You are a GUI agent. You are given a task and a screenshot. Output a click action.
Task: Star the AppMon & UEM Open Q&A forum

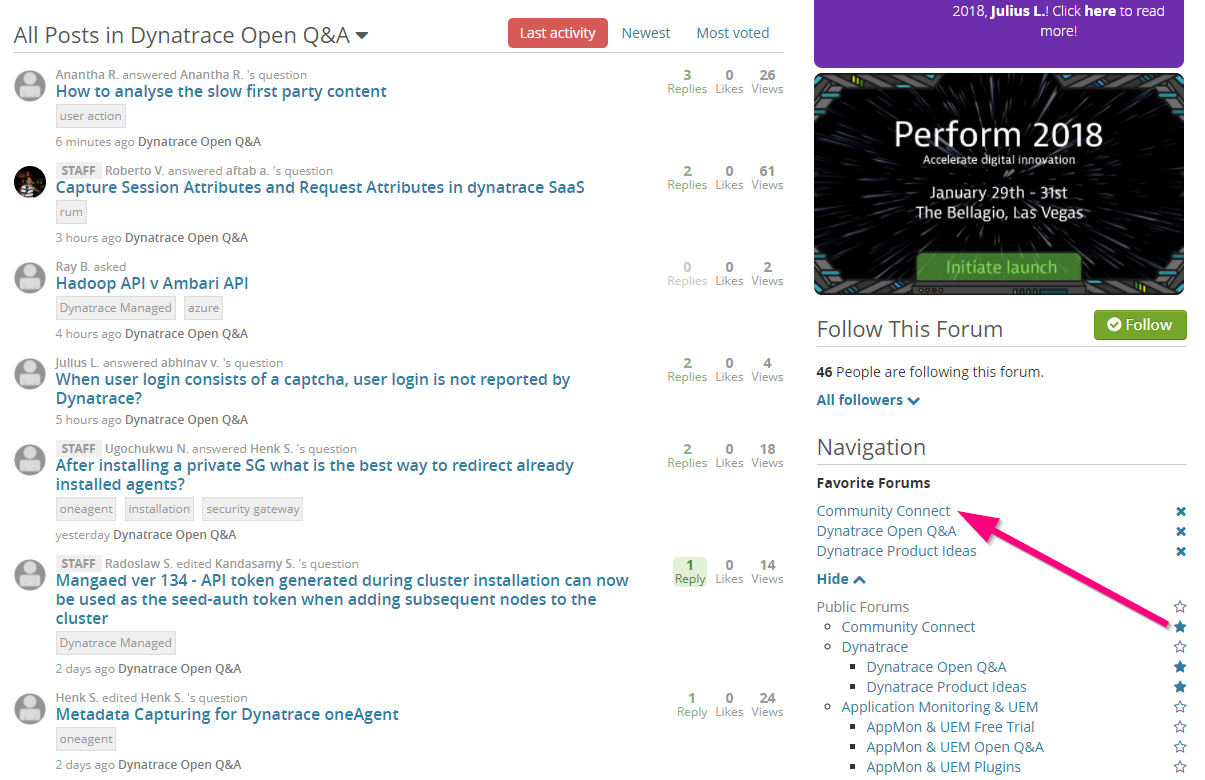[1180, 747]
